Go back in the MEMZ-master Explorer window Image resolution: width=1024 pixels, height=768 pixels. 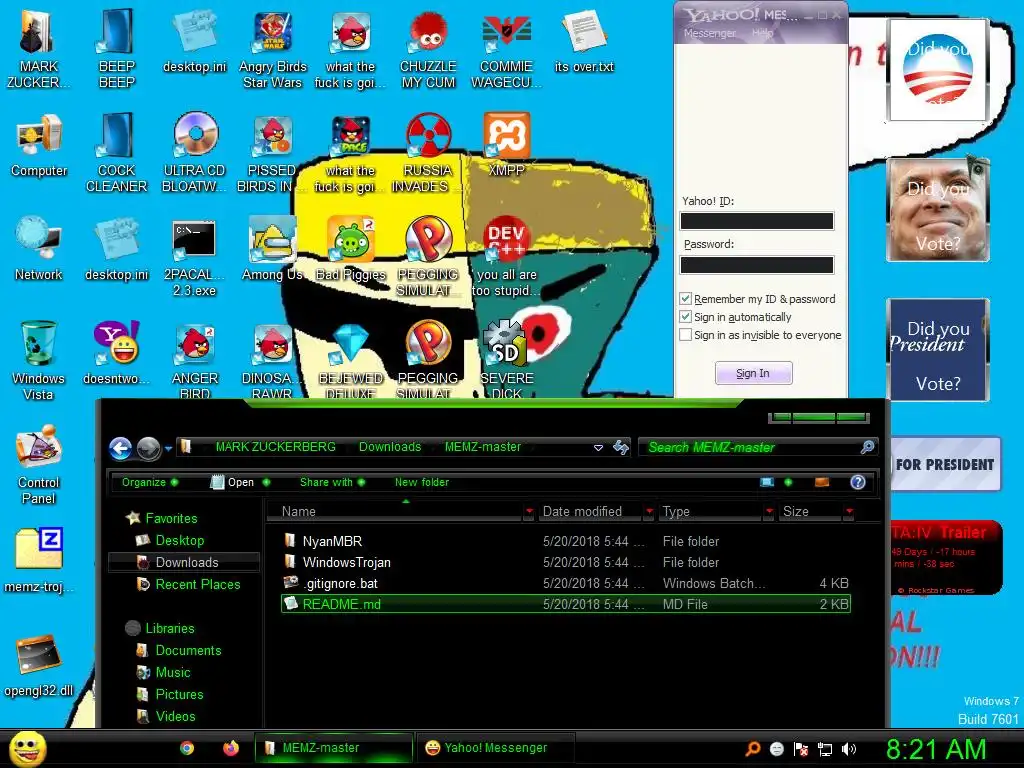(x=121, y=448)
